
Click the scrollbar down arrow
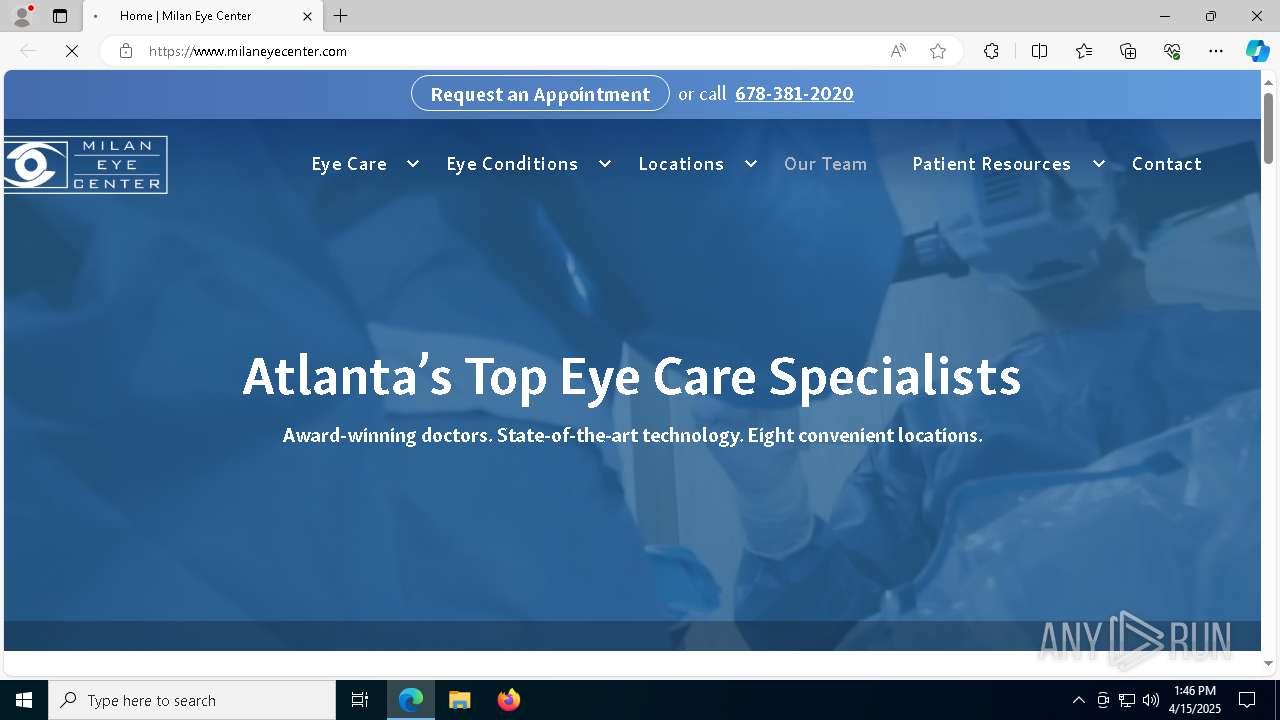(x=1268, y=663)
